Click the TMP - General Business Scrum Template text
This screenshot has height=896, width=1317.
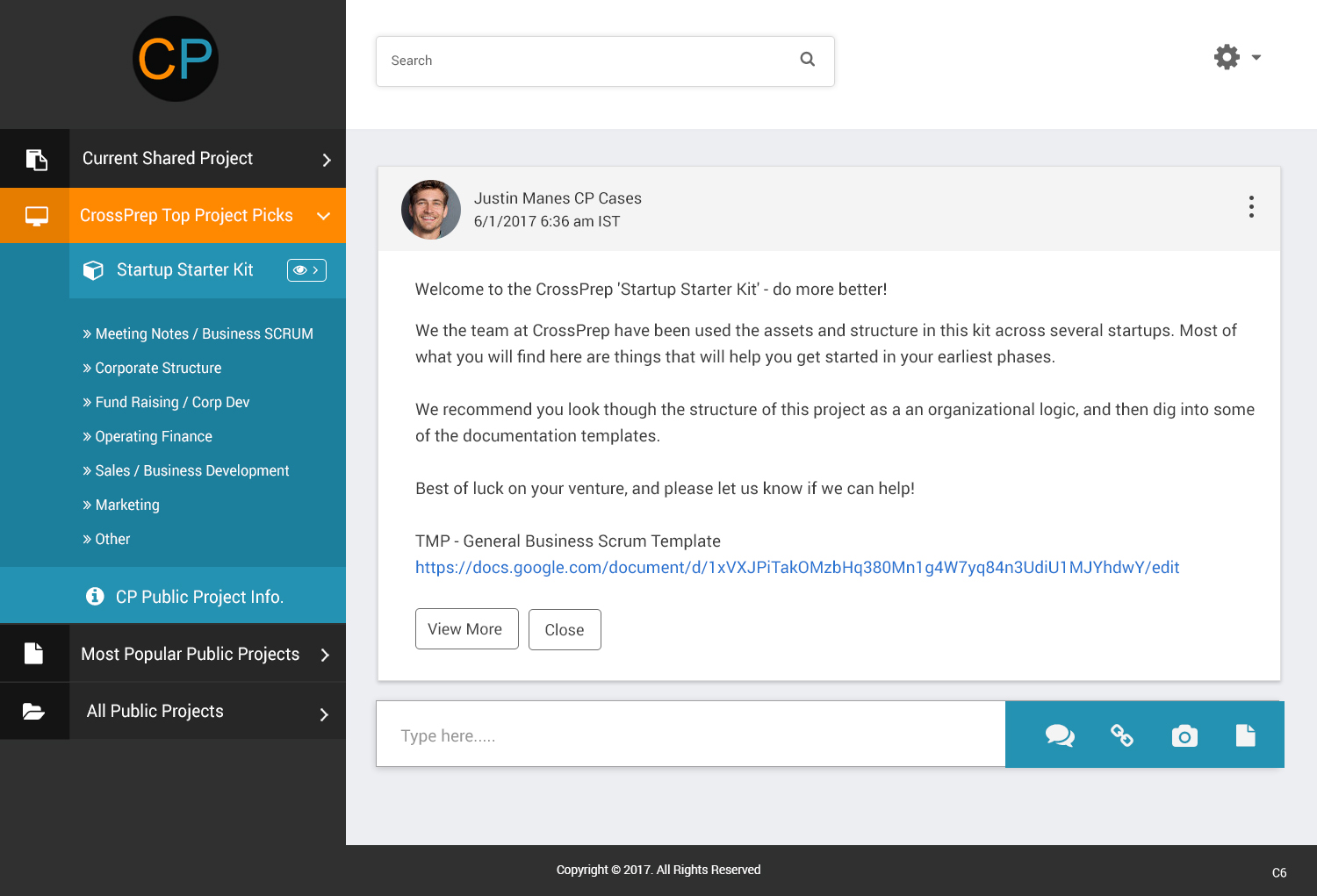pyautogui.click(x=568, y=541)
